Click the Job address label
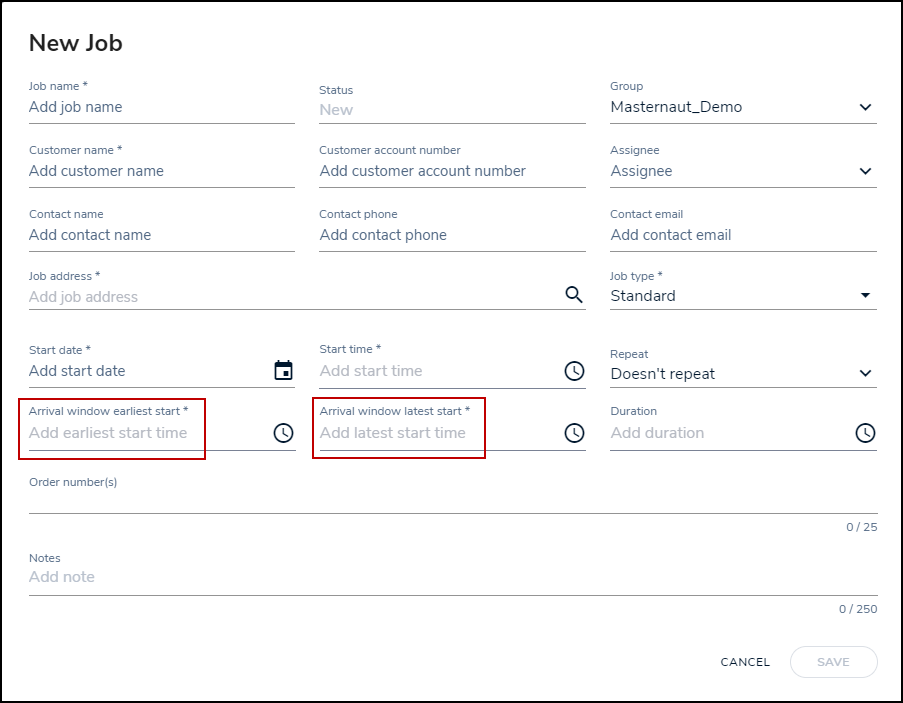This screenshot has width=903, height=703. coord(64,276)
